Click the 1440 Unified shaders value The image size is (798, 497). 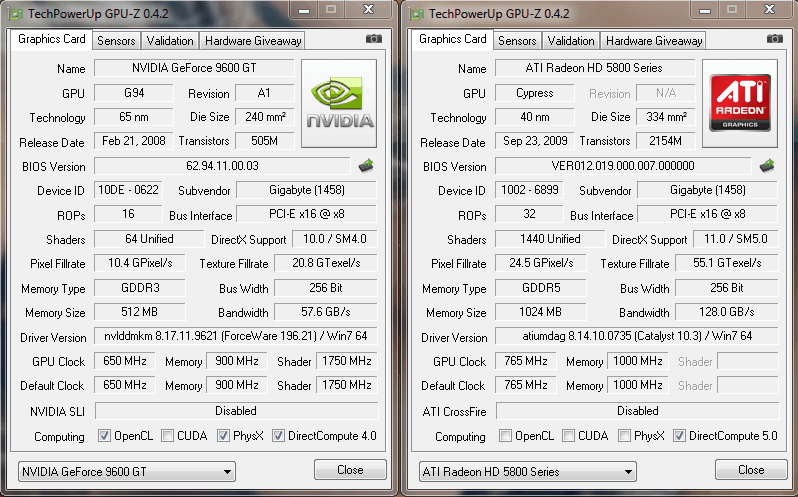pos(550,239)
